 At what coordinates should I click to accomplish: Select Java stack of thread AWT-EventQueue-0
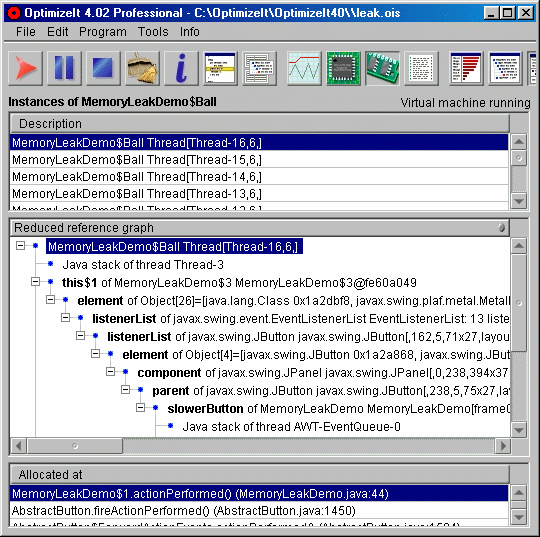[x=291, y=427]
